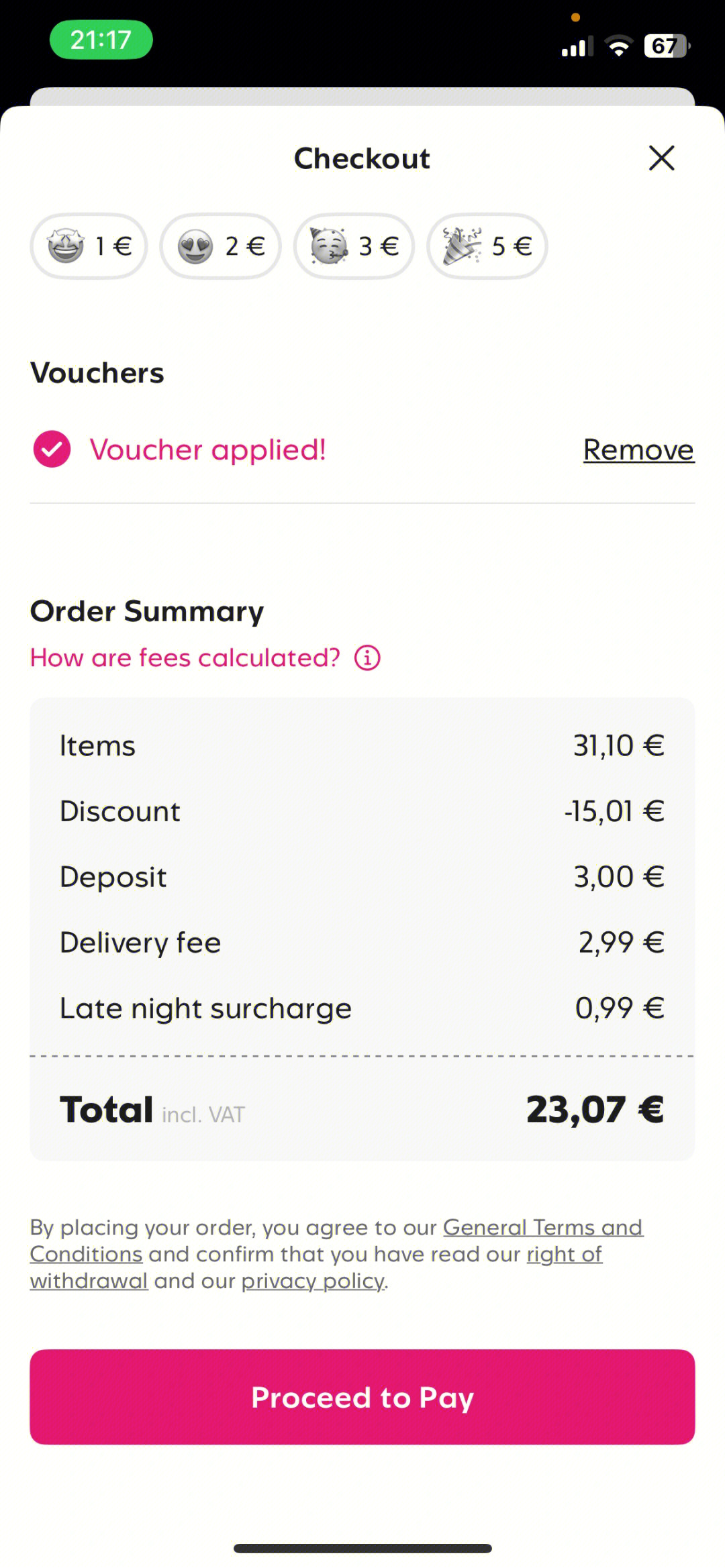Close the Checkout sheet with X
Screen dimensions: 725x1568
[661, 158]
